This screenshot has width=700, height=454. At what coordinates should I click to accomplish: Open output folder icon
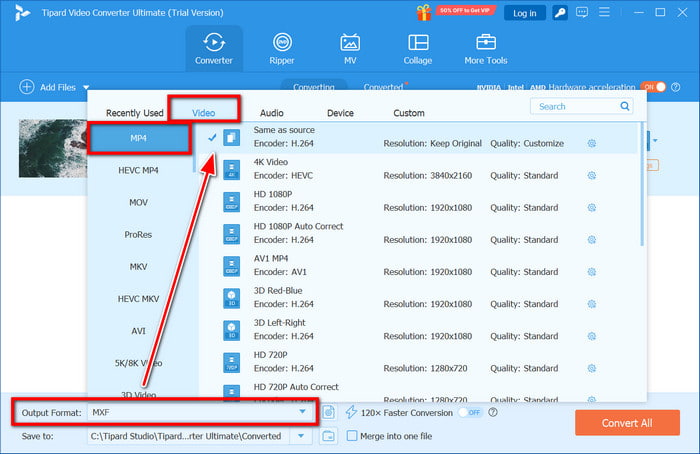coord(329,436)
